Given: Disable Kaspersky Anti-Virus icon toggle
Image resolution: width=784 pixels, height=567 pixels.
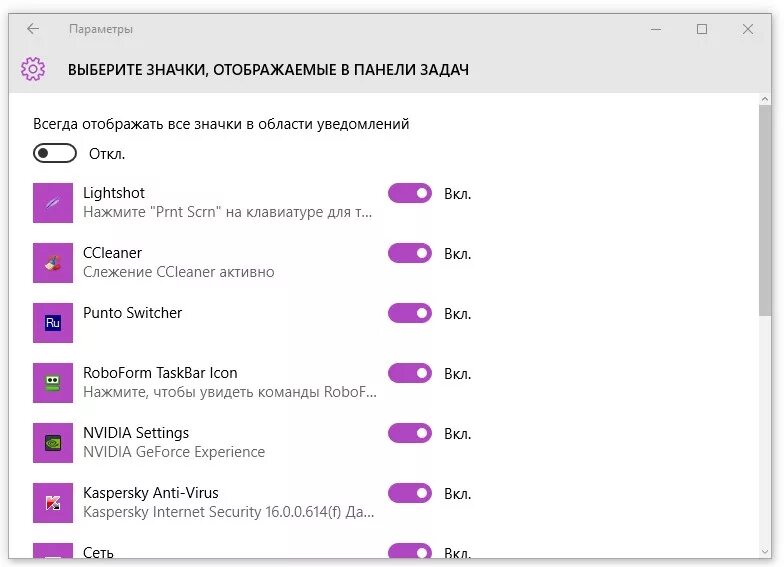Looking at the screenshot, I should 409,493.
